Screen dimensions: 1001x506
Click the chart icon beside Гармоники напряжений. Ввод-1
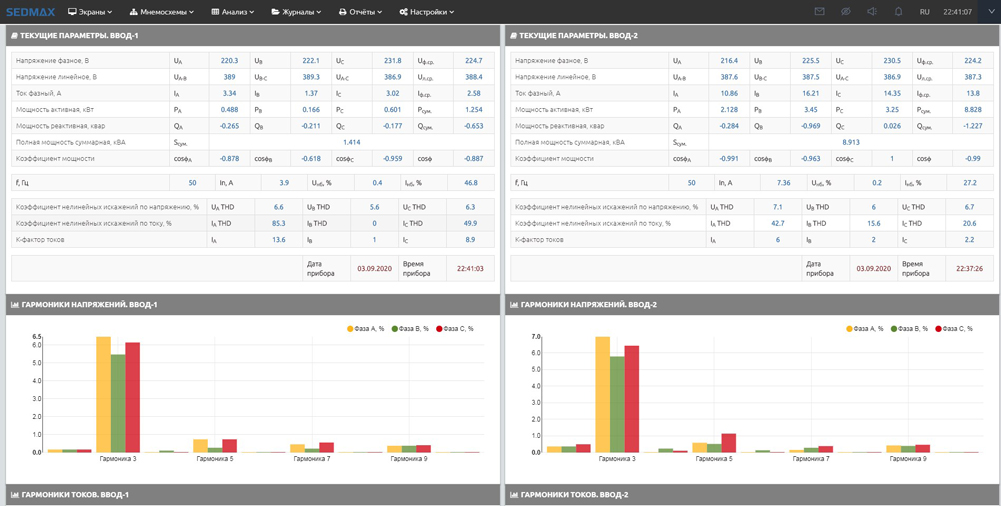click(15, 305)
